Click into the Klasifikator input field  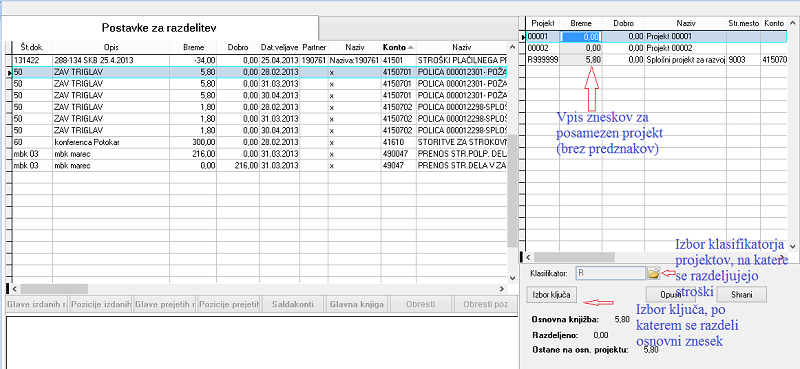click(611, 274)
